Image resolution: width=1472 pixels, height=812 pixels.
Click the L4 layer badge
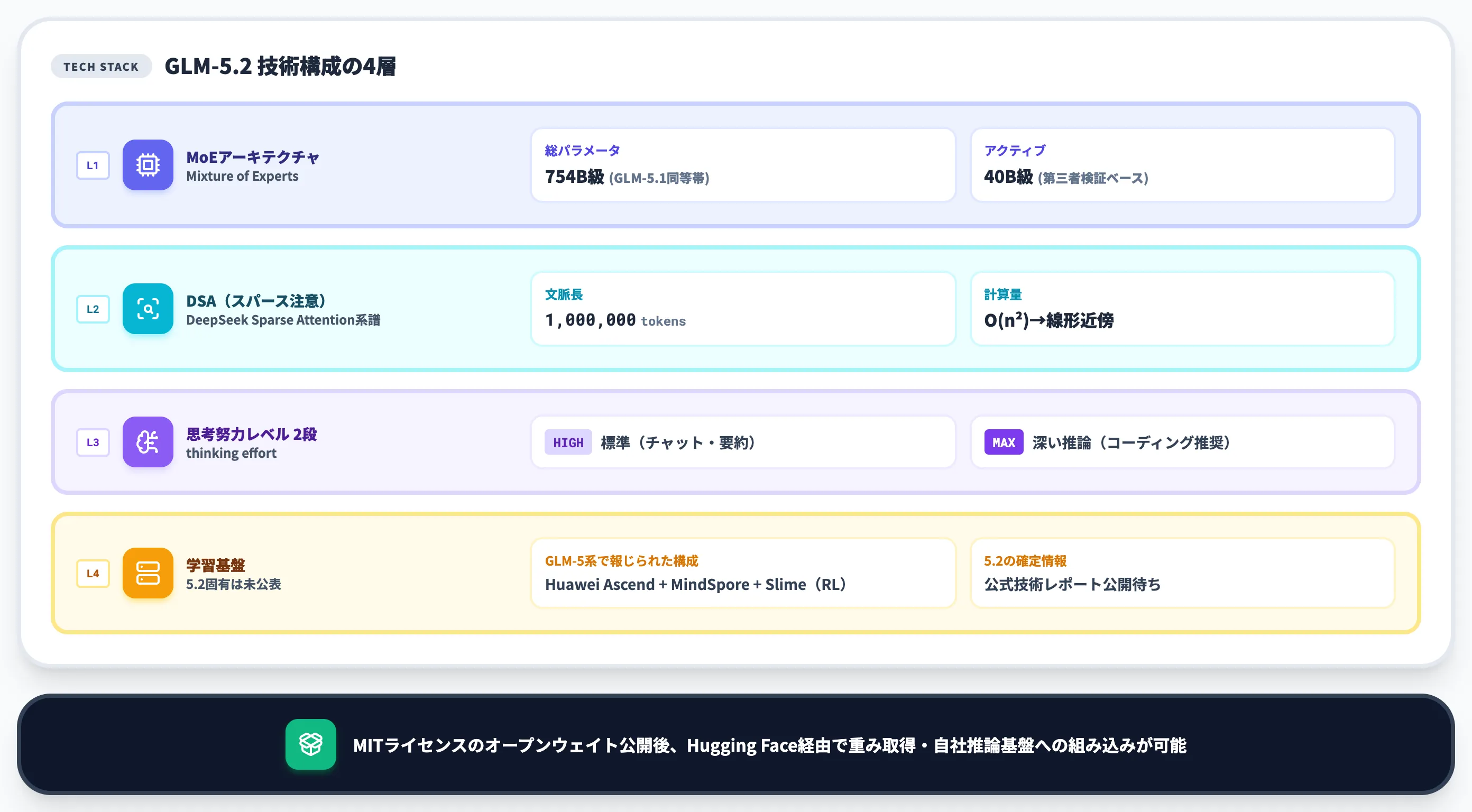tap(93, 573)
